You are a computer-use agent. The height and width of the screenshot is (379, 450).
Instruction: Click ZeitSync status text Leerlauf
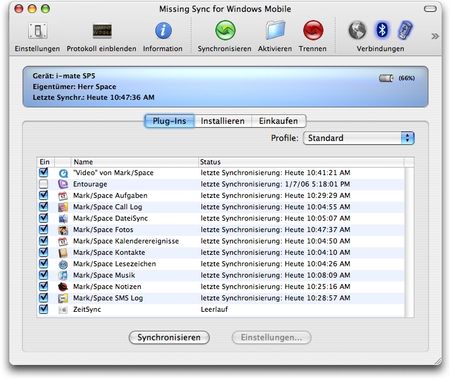[214, 309]
